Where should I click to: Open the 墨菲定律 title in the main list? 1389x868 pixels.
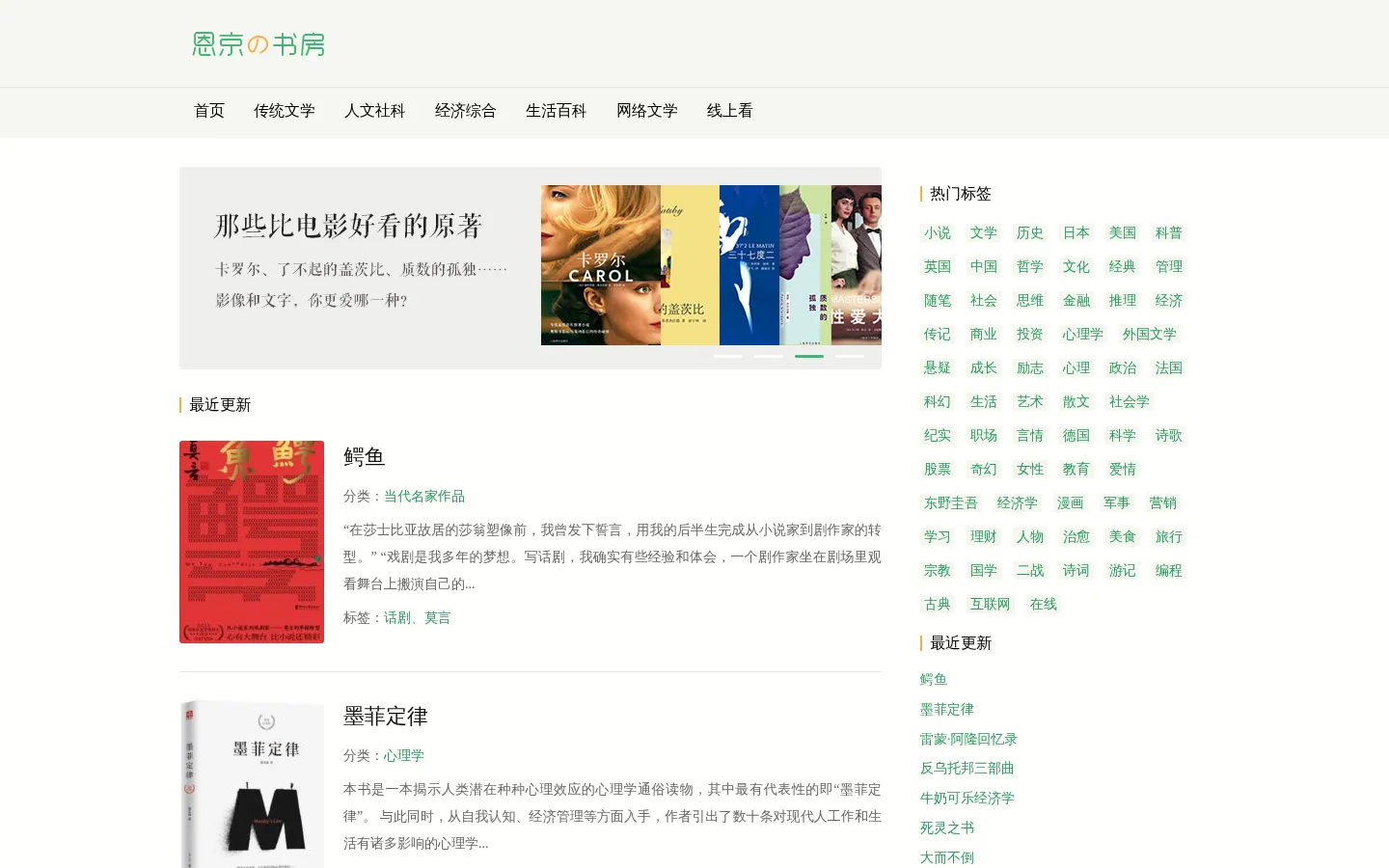[x=386, y=716]
